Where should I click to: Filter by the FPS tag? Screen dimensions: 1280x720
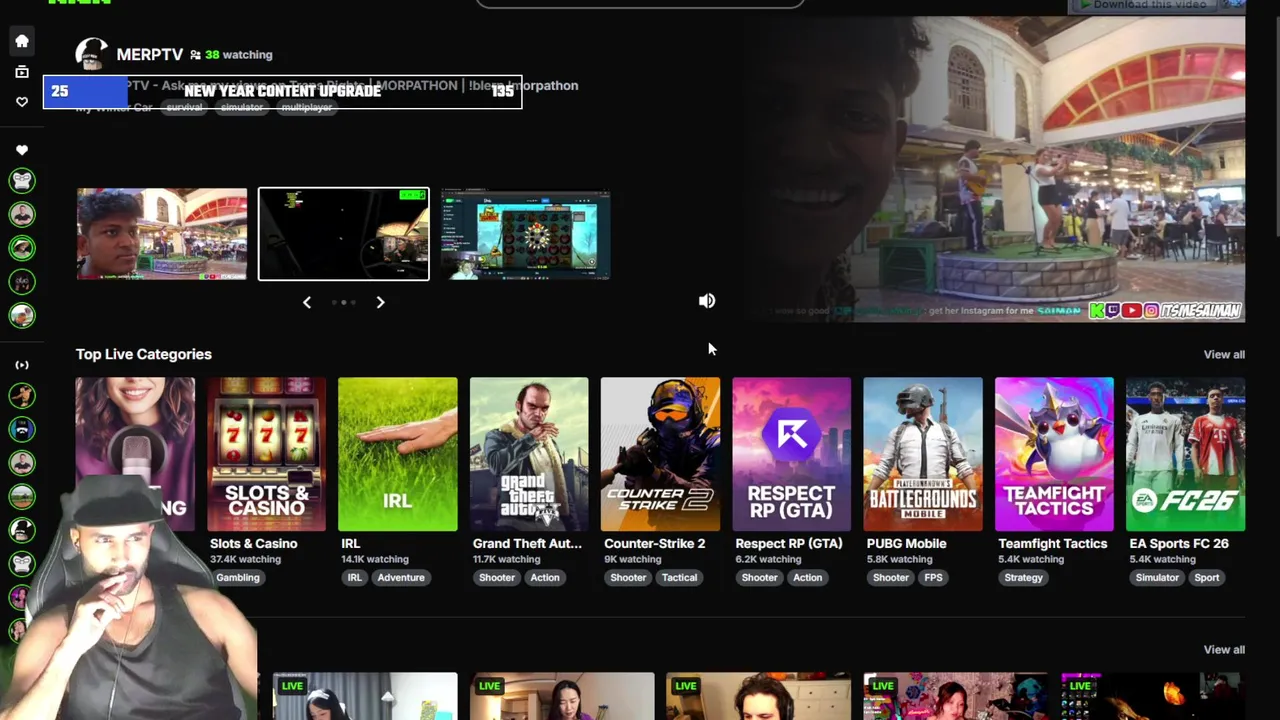(933, 577)
